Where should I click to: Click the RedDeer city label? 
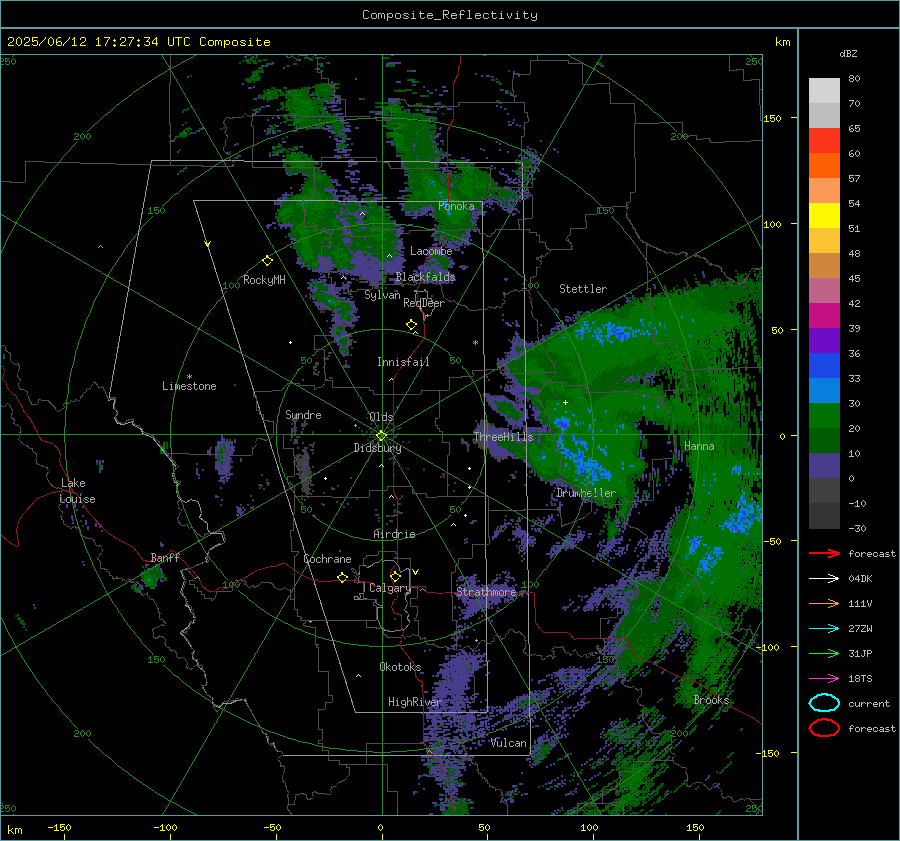pos(424,303)
